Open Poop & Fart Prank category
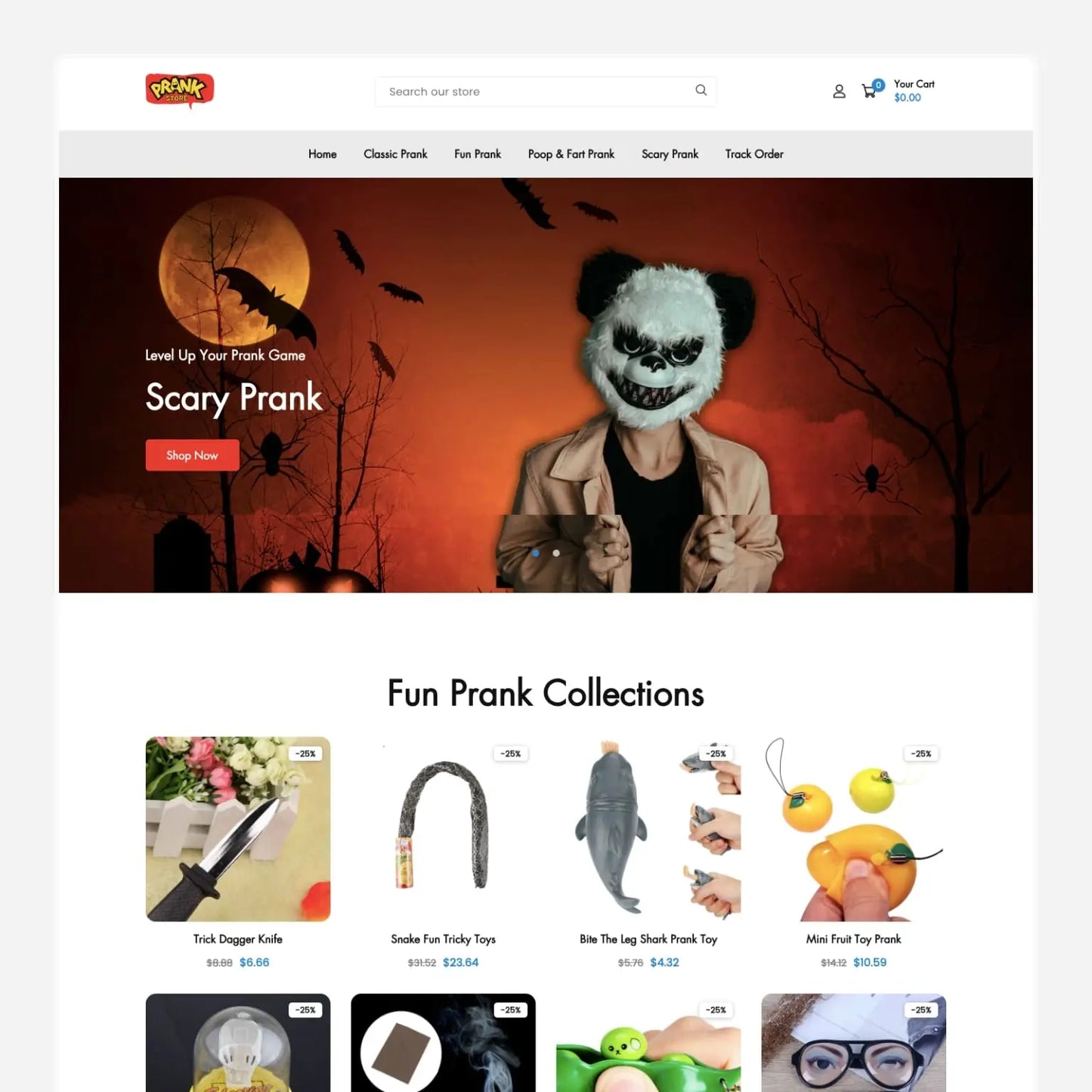 [x=571, y=154]
